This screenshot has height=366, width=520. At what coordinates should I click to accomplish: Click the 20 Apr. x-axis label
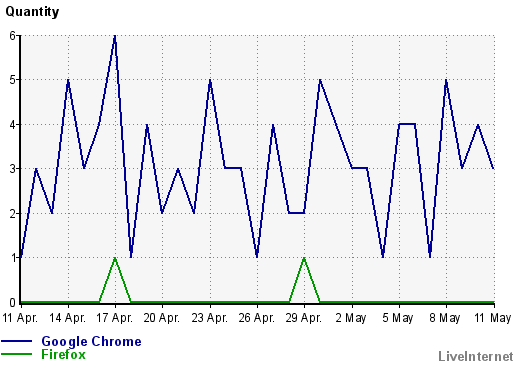point(162,318)
